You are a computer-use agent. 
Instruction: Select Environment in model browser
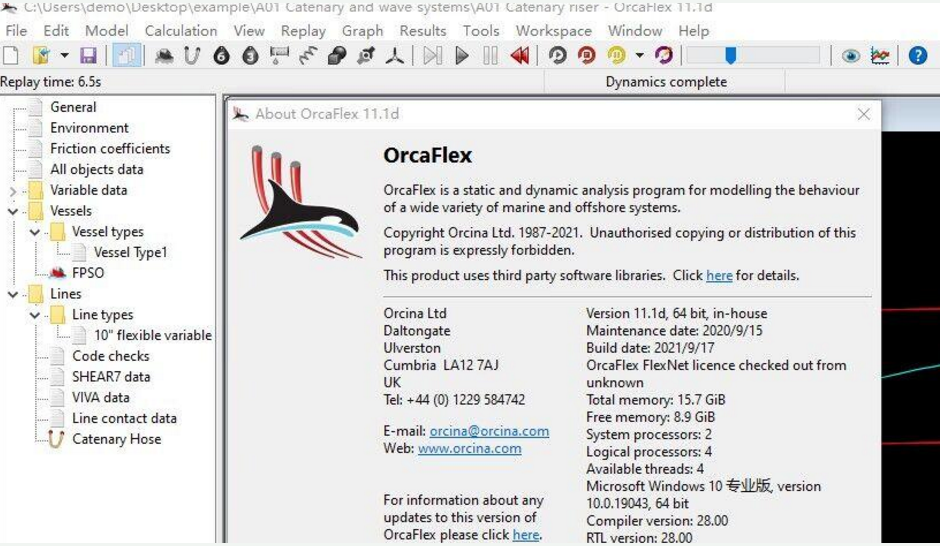pyautogui.click(x=89, y=128)
